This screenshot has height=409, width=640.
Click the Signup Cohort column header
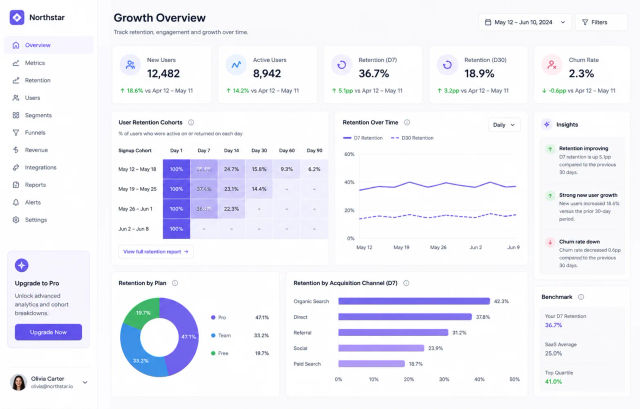pos(135,151)
